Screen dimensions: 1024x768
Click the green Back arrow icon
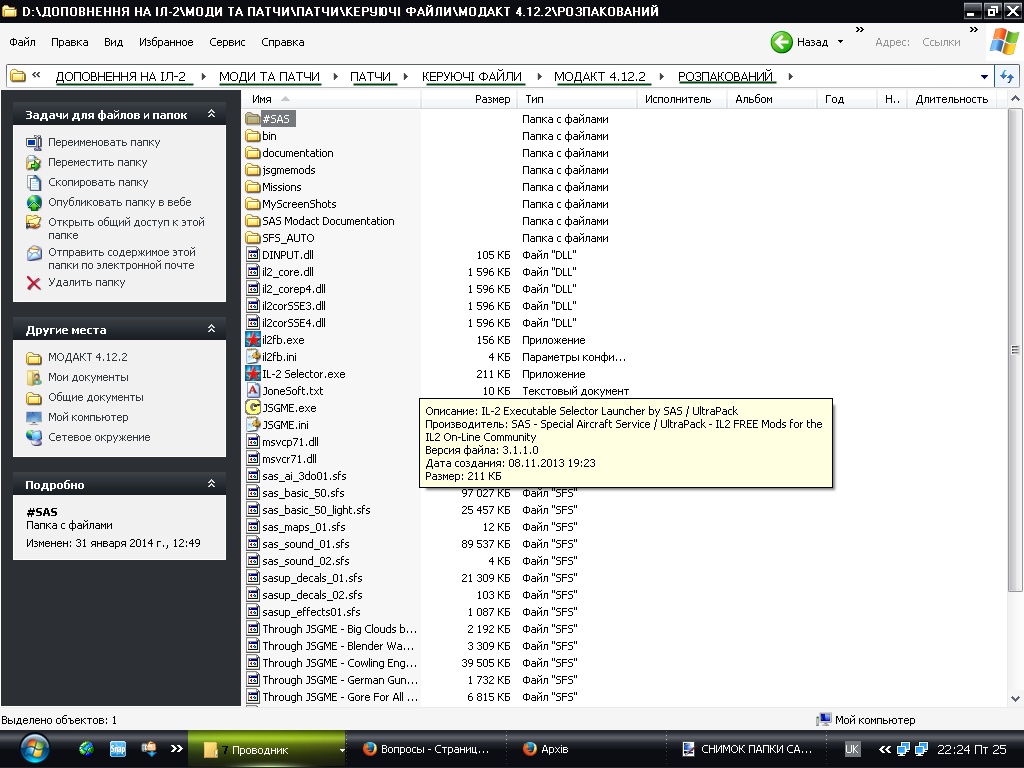coord(781,42)
